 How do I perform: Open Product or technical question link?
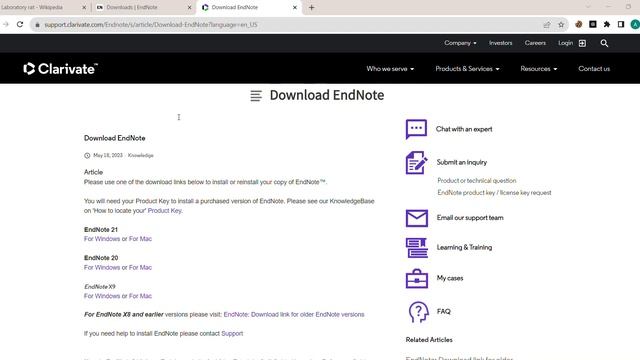pos(477,180)
